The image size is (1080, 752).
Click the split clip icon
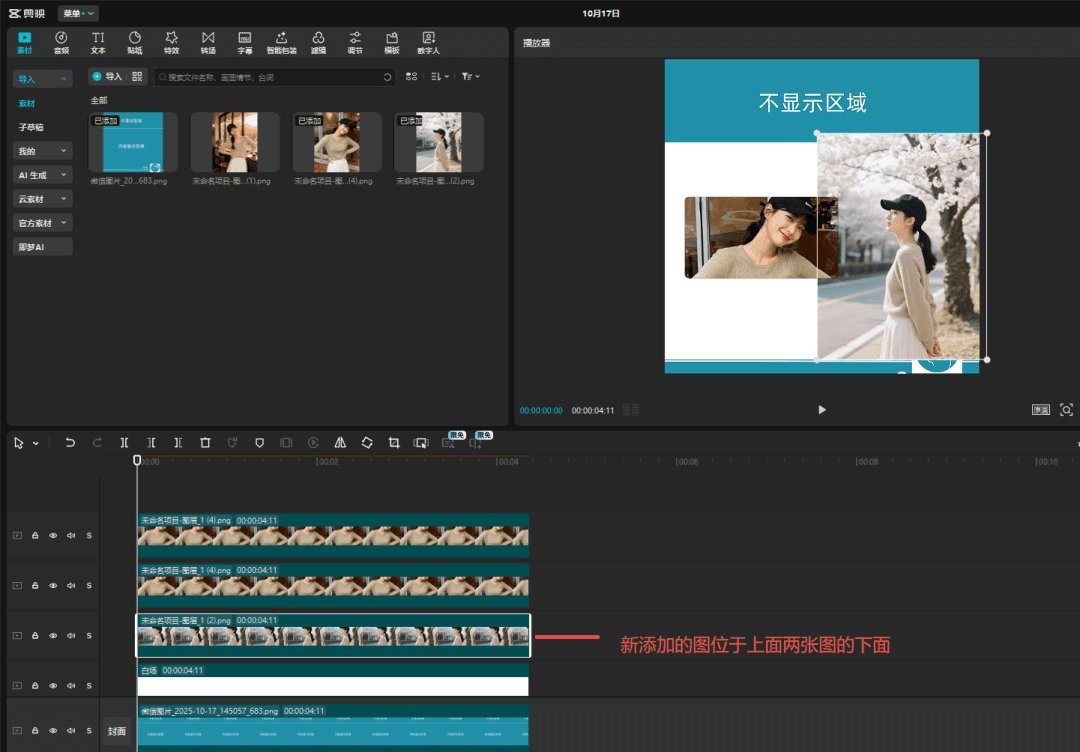[x=124, y=442]
